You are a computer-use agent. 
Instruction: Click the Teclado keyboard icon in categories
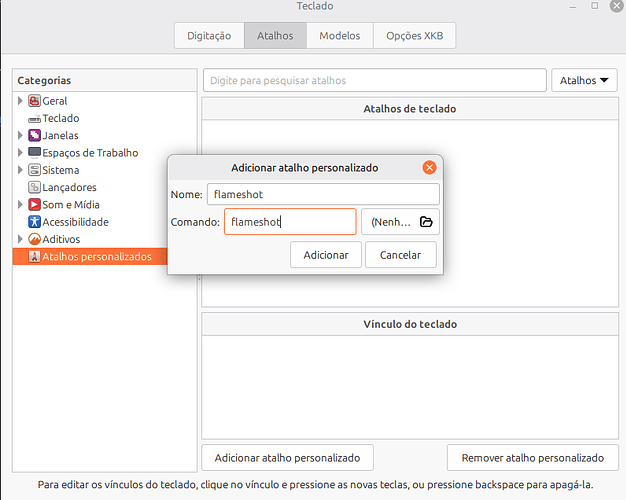34,118
